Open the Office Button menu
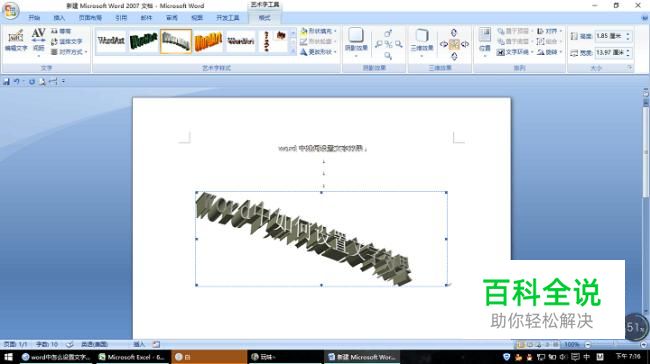Viewport: 650px width, 364px height. point(10,10)
